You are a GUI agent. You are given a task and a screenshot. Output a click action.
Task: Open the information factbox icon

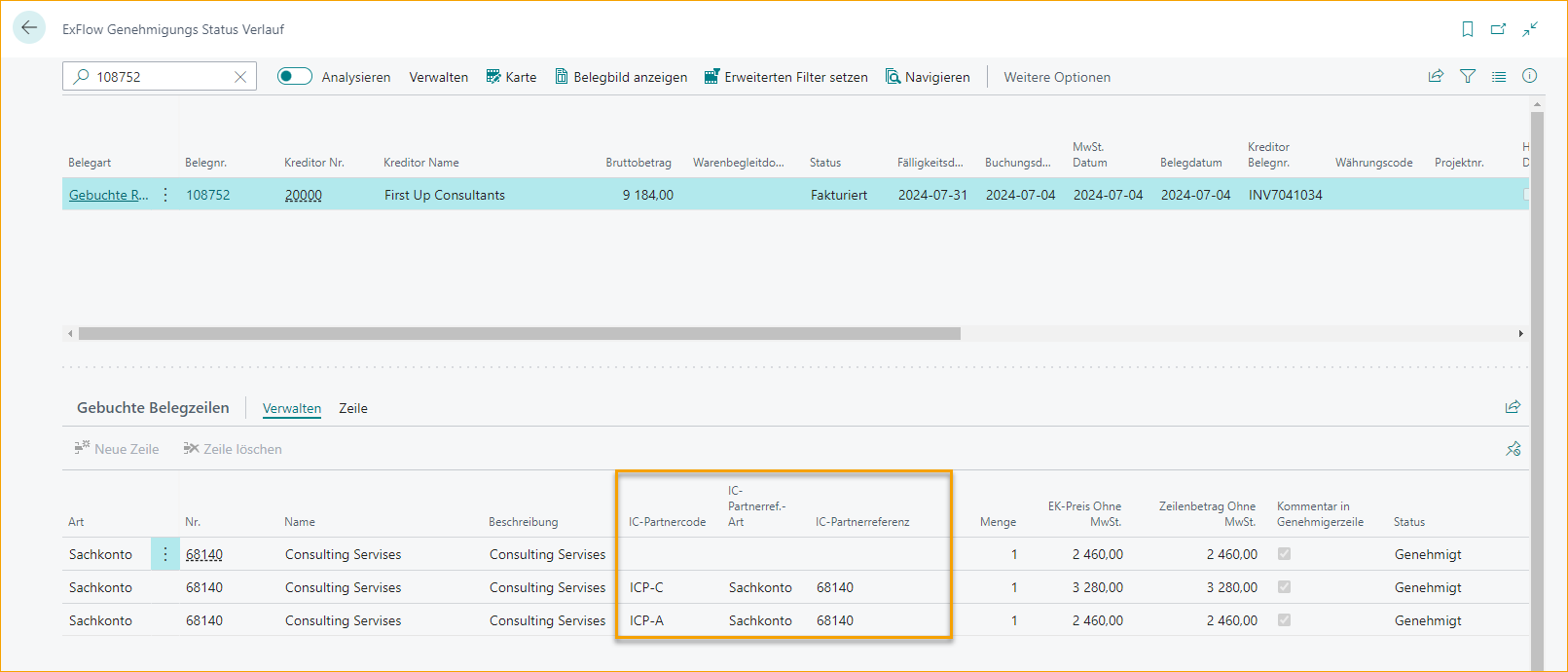pos(1530,76)
